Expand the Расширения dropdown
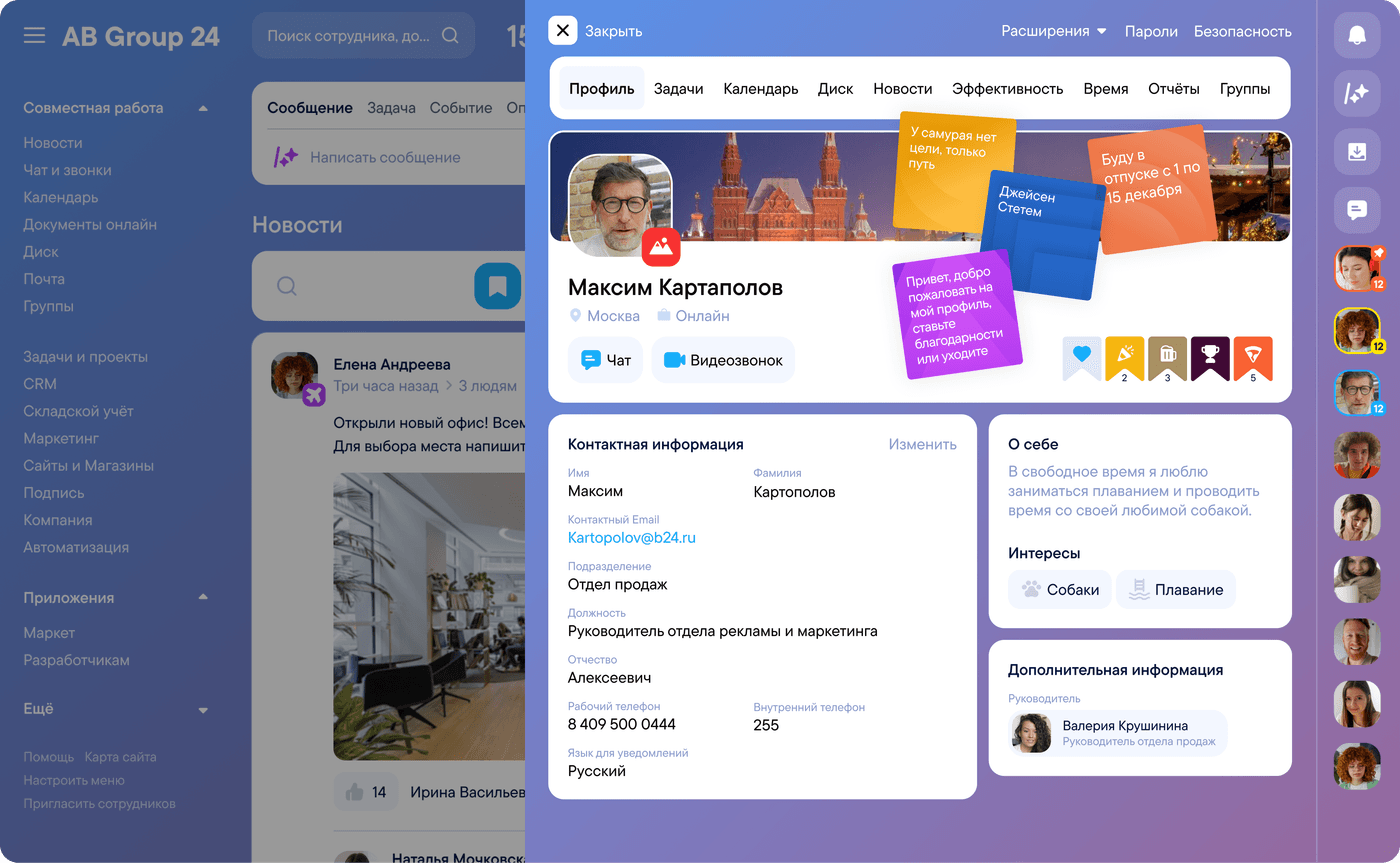The height and width of the screenshot is (863, 1400). [1054, 31]
